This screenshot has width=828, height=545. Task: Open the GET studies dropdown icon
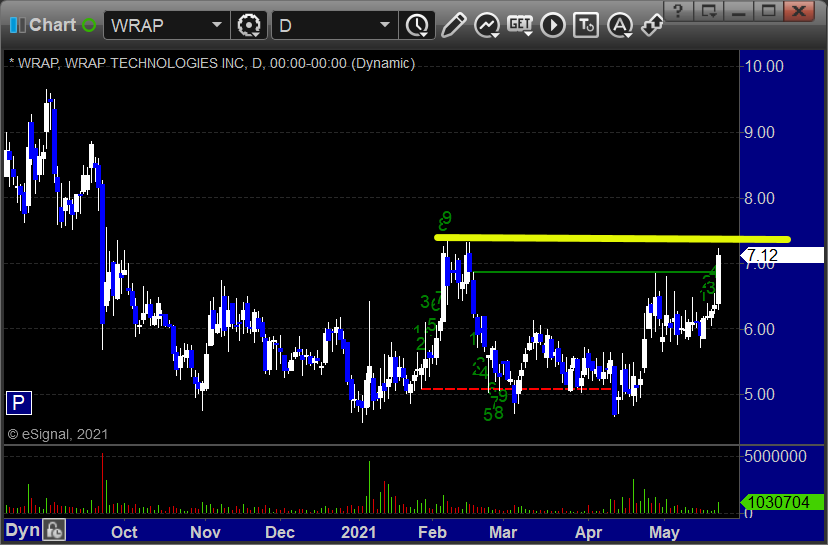pos(520,25)
